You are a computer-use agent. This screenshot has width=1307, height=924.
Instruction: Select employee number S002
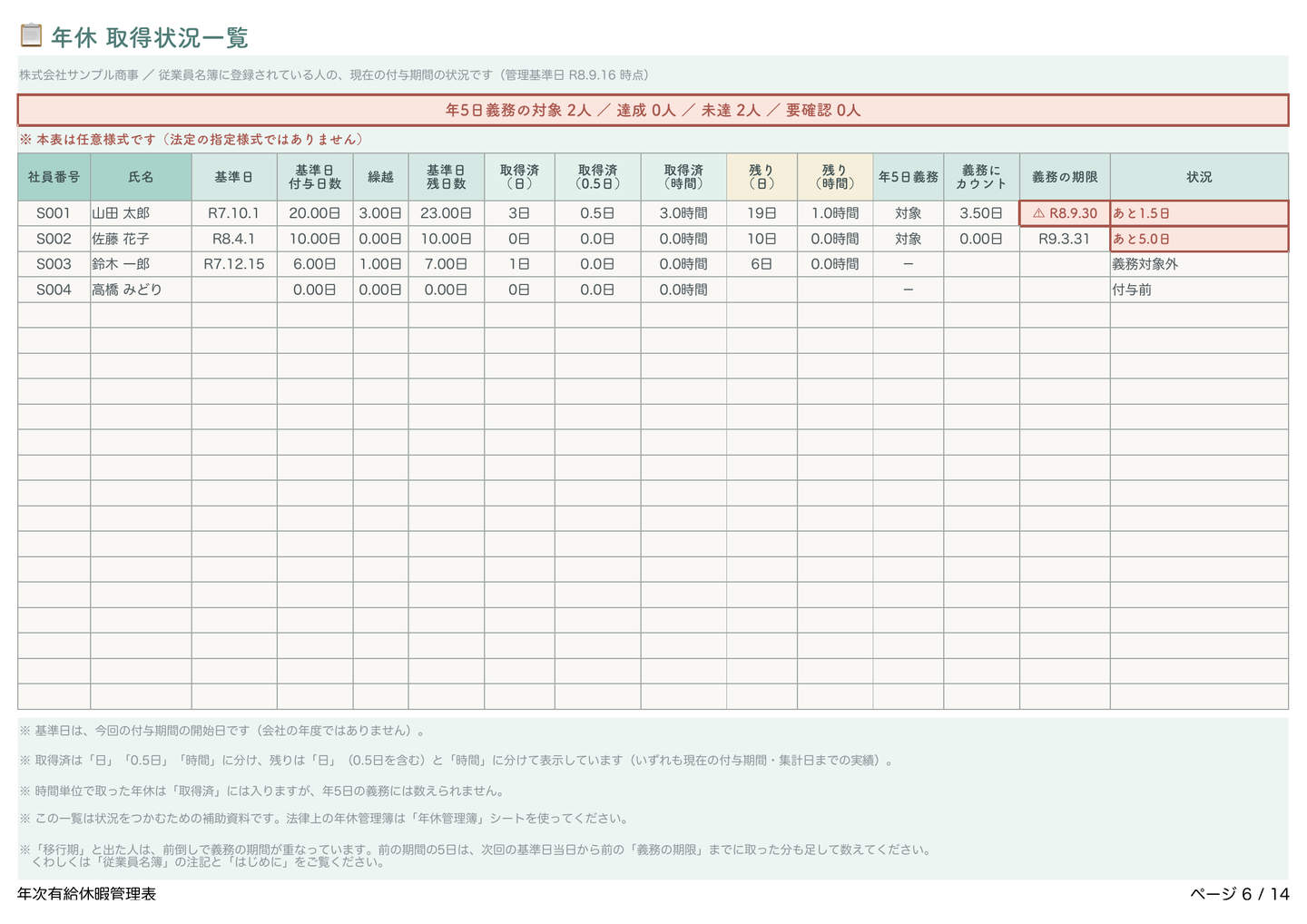[54, 239]
